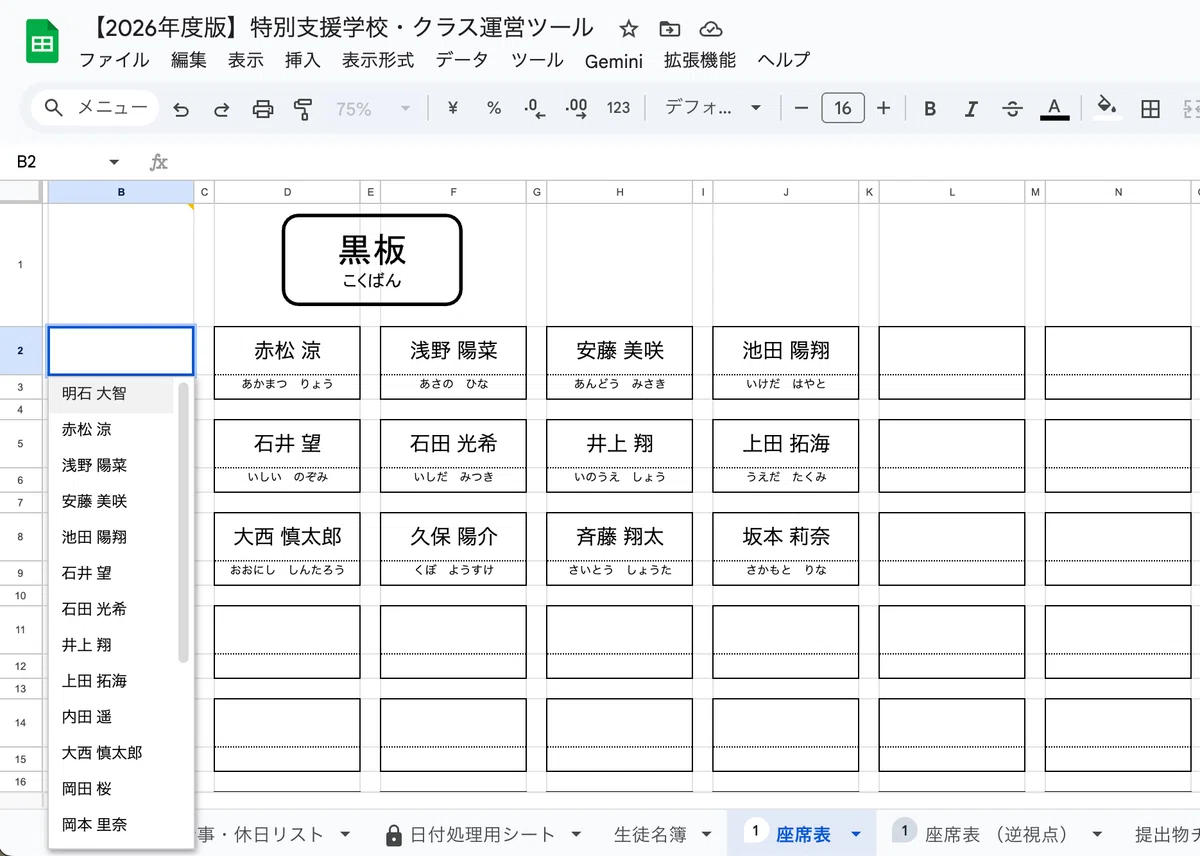The height and width of the screenshot is (856, 1200).
Task: Click the undo arrow
Action: [x=181, y=109]
